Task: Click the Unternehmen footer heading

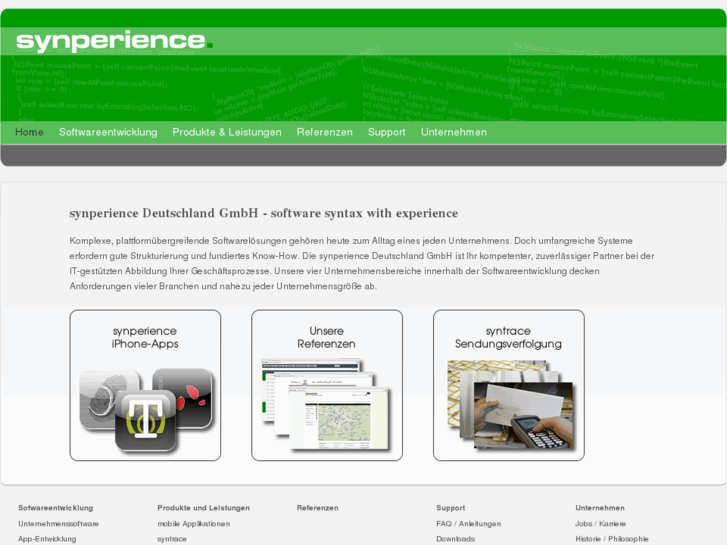Action: [x=600, y=508]
